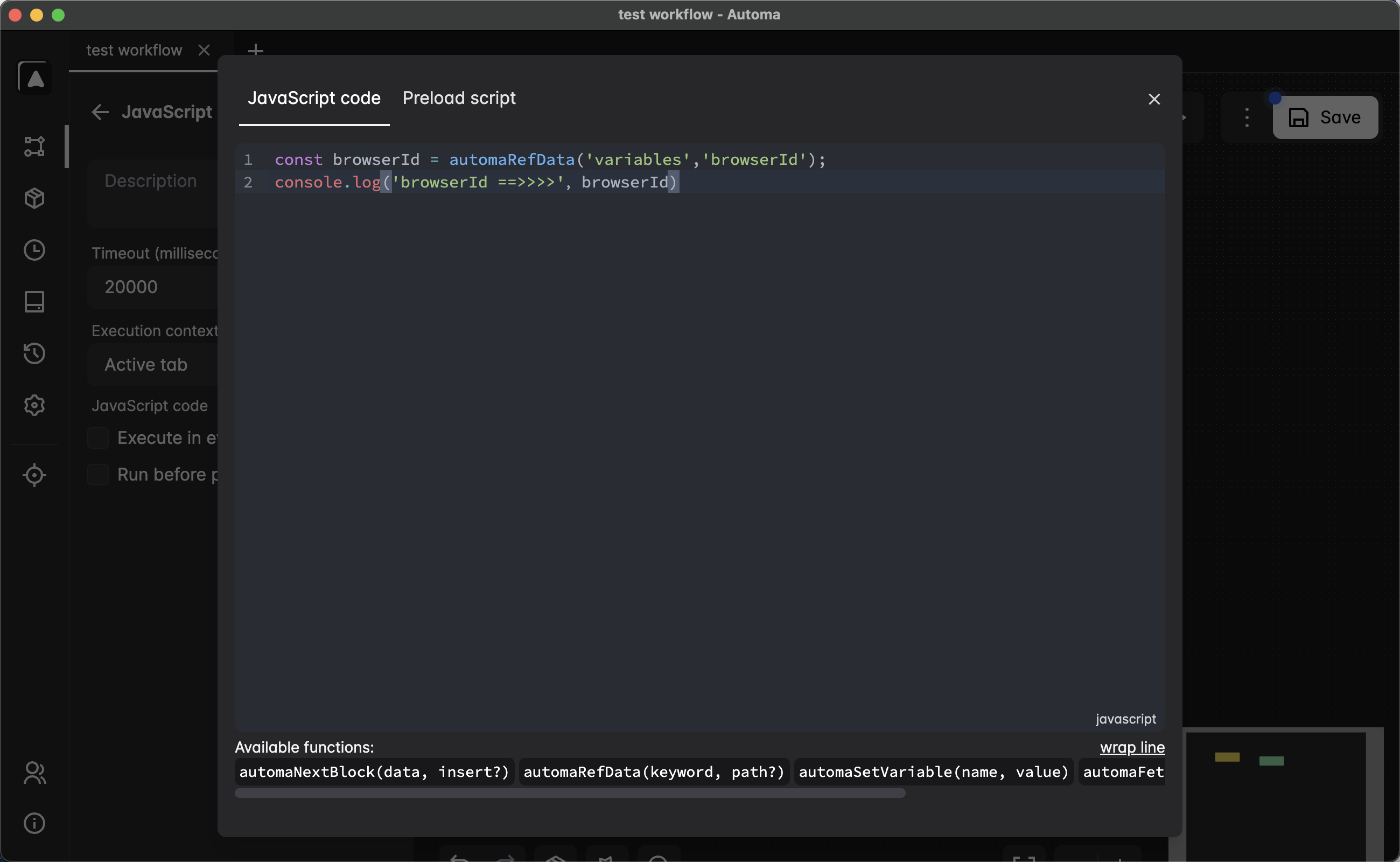Open the Settings gear icon
The width and height of the screenshot is (1400, 862).
point(35,405)
